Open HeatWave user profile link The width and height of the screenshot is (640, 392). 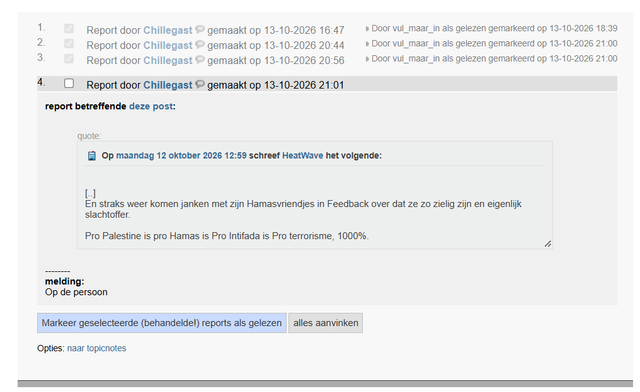[302, 156]
